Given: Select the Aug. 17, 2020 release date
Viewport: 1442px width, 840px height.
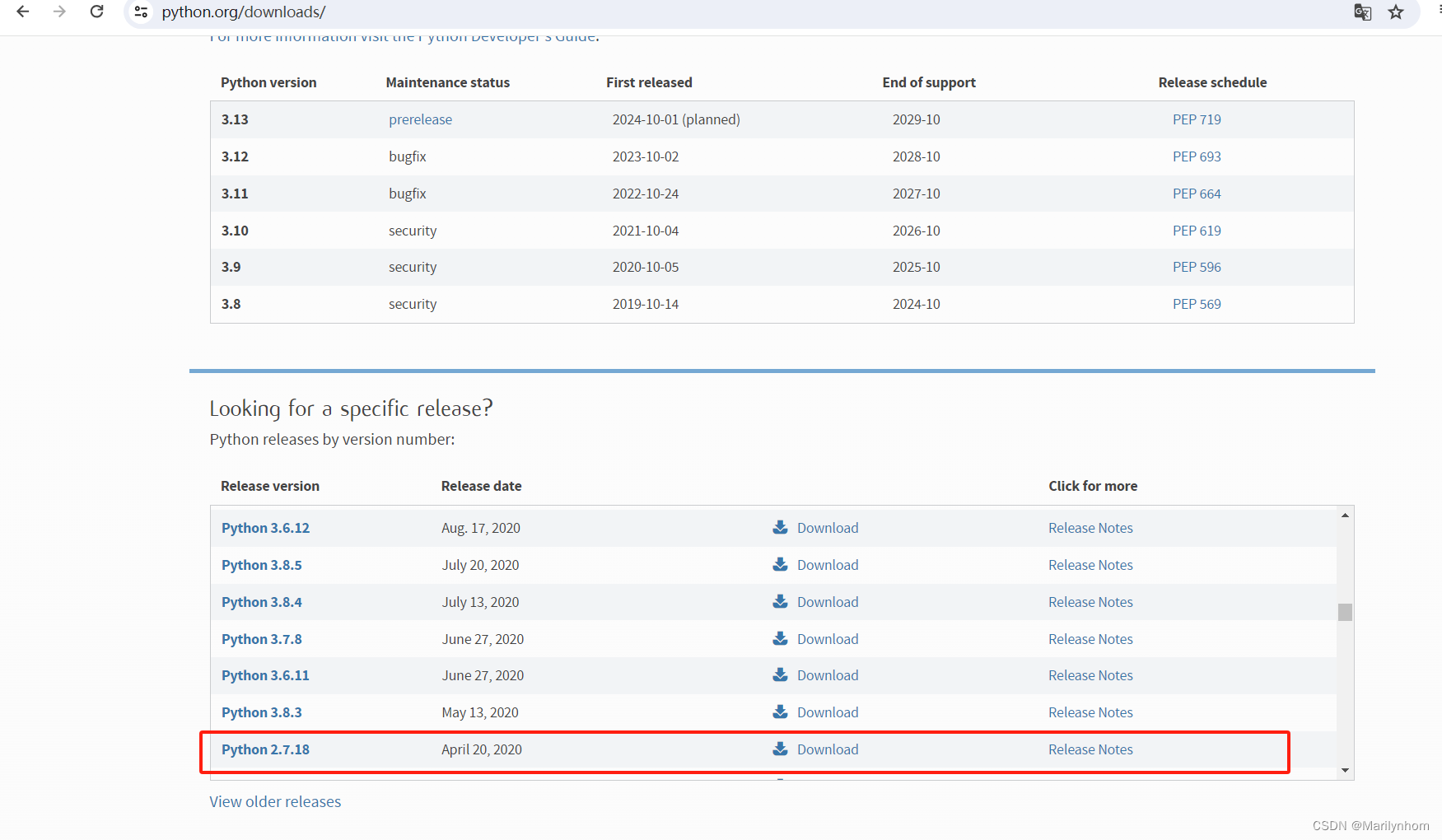Looking at the screenshot, I should (481, 528).
